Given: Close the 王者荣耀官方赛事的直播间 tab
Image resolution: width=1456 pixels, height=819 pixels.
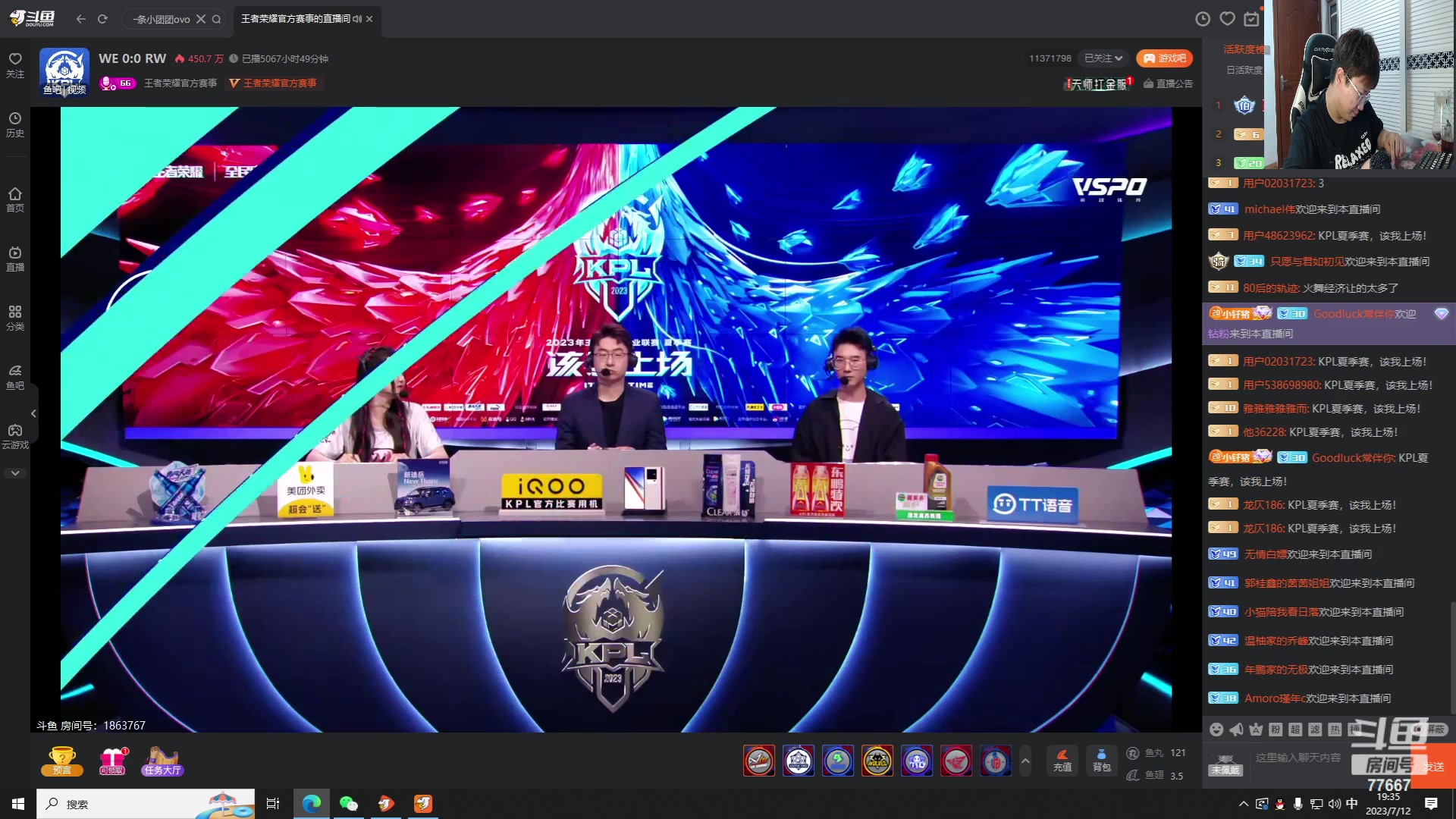Looking at the screenshot, I should pyautogui.click(x=369, y=19).
